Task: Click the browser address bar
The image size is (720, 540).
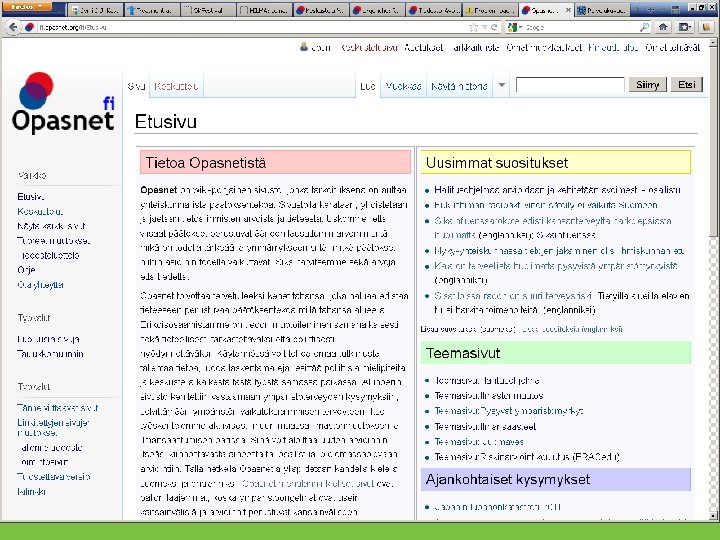Action: tap(253, 28)
